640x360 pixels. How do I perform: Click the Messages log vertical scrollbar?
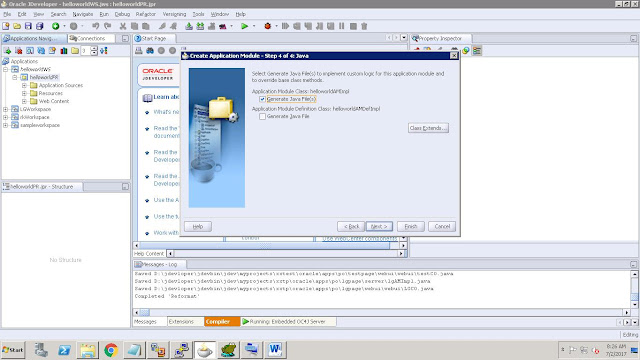coord(634,289)
